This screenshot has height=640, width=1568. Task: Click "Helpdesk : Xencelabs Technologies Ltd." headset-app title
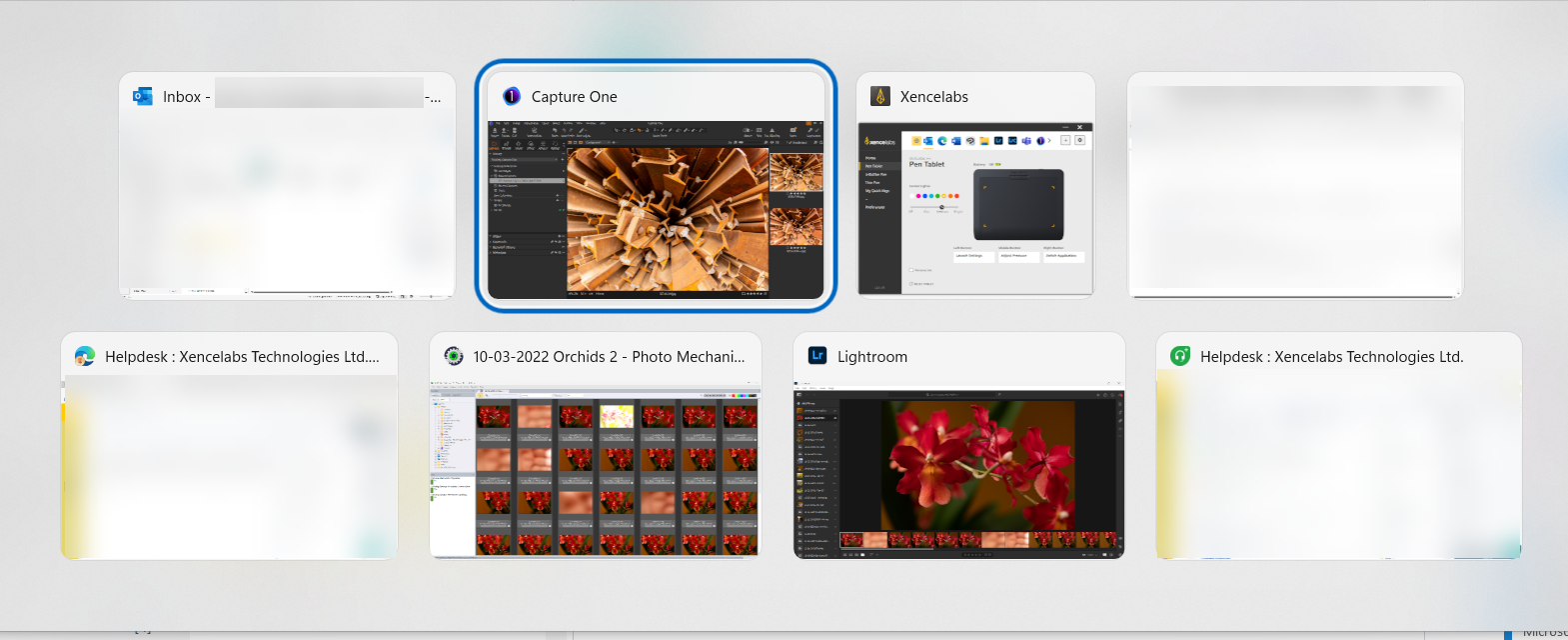[x=1332, y=357]
